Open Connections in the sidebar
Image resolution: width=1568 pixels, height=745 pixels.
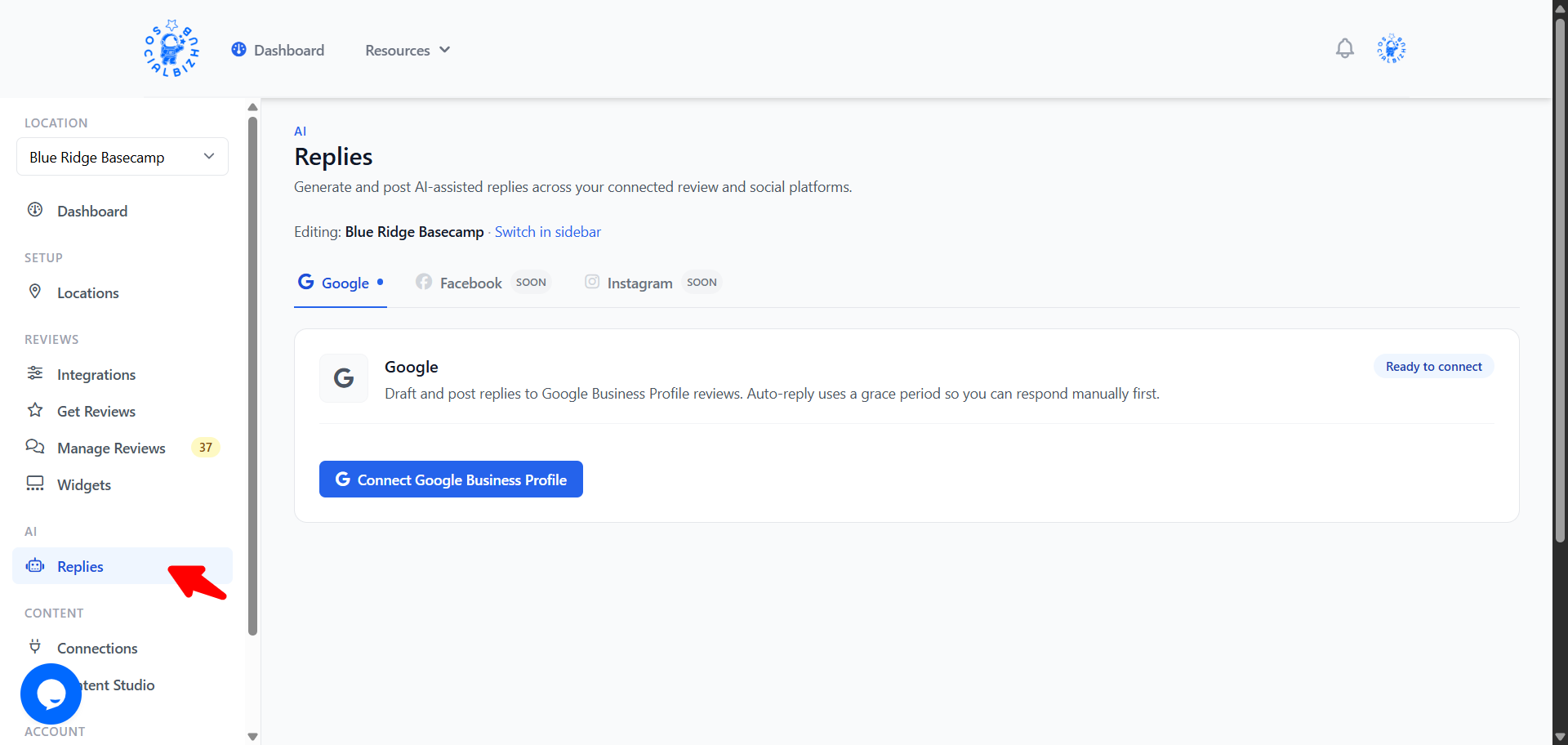pos(122,648)
